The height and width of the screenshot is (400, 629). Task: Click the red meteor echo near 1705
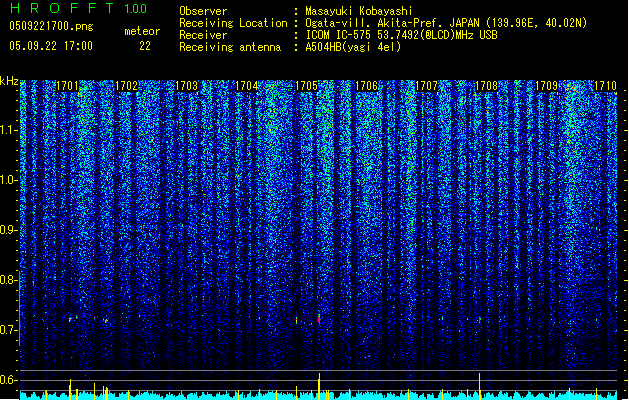pos(319,319)
